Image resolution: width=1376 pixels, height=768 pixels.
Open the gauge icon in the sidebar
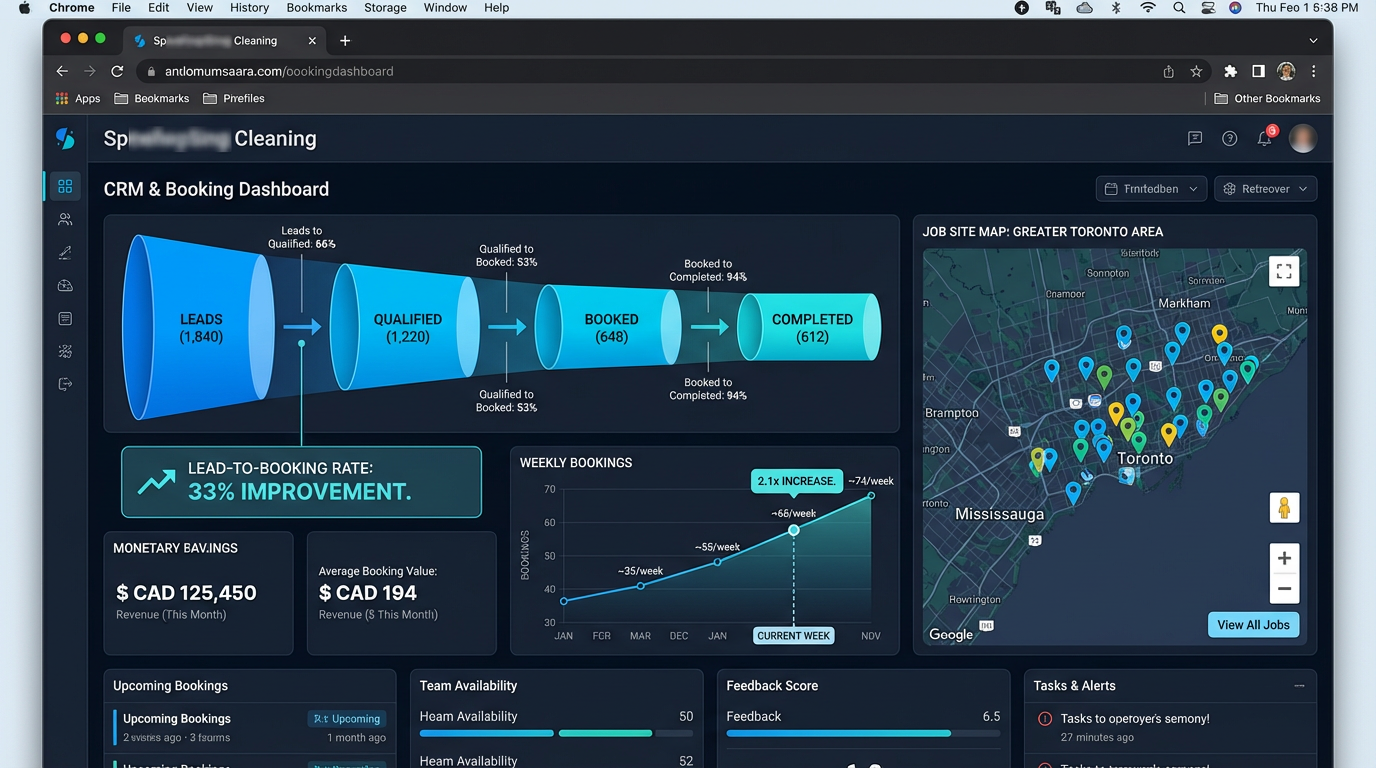[x=65, y=285]
